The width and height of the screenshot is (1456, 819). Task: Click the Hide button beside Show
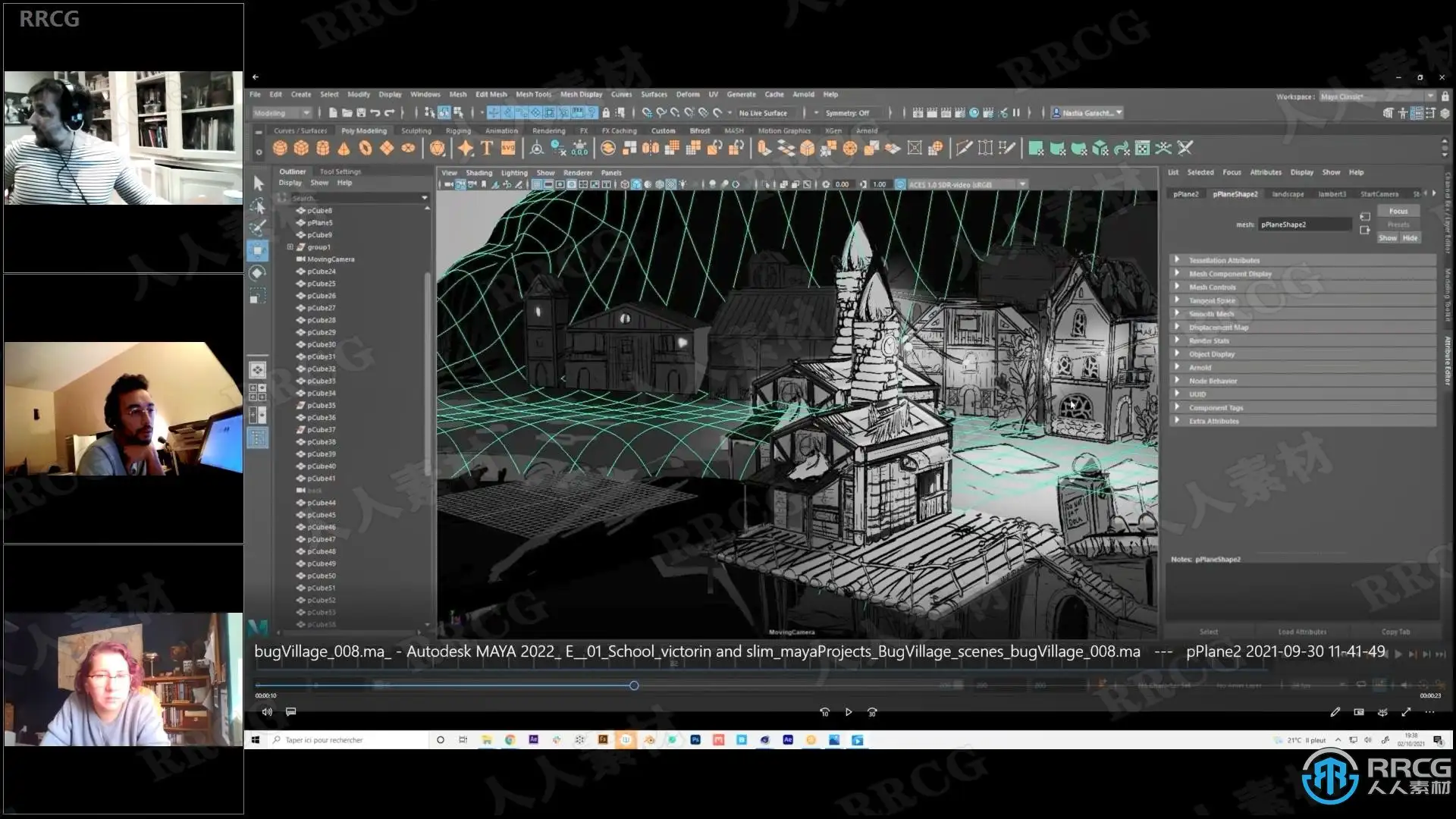click(x=1410, y=238)
